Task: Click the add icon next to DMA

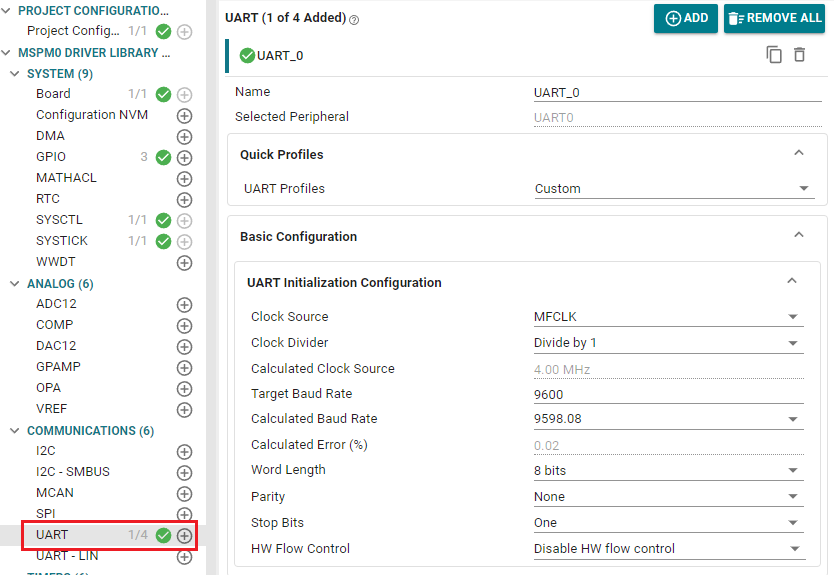Action: pyautogui.click(x=184, y=136)
